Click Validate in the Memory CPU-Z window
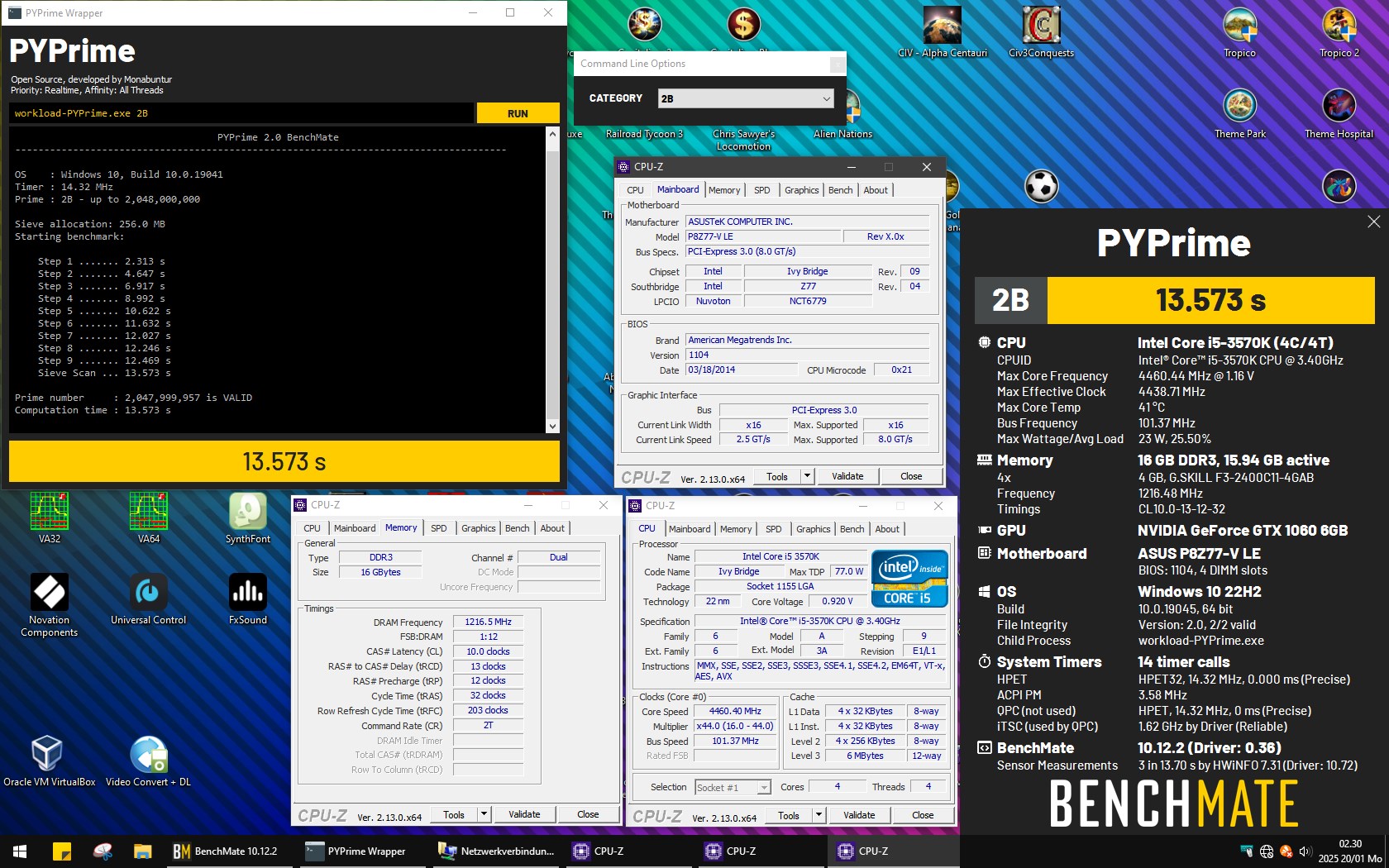This screenshot has height=868, width=1389. pos(524,814)
